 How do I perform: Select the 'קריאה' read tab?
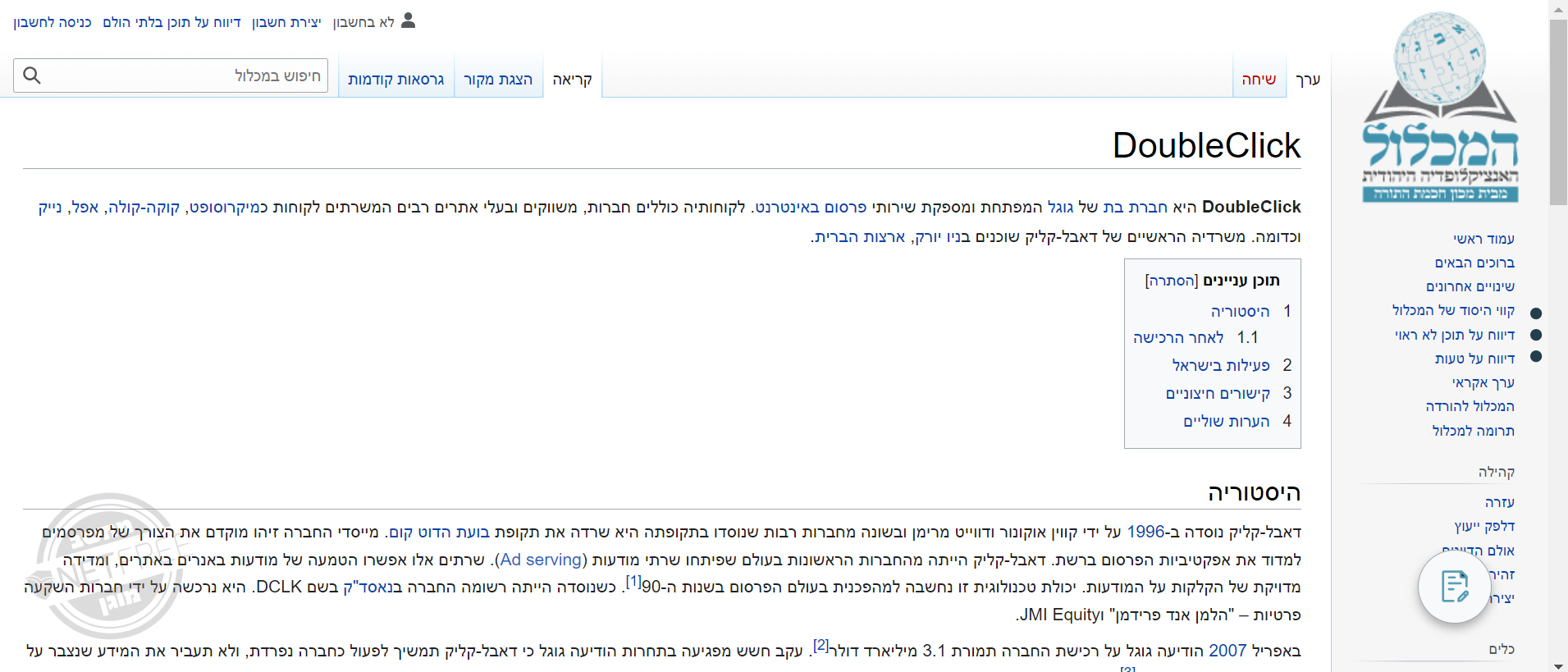(572, 80)
